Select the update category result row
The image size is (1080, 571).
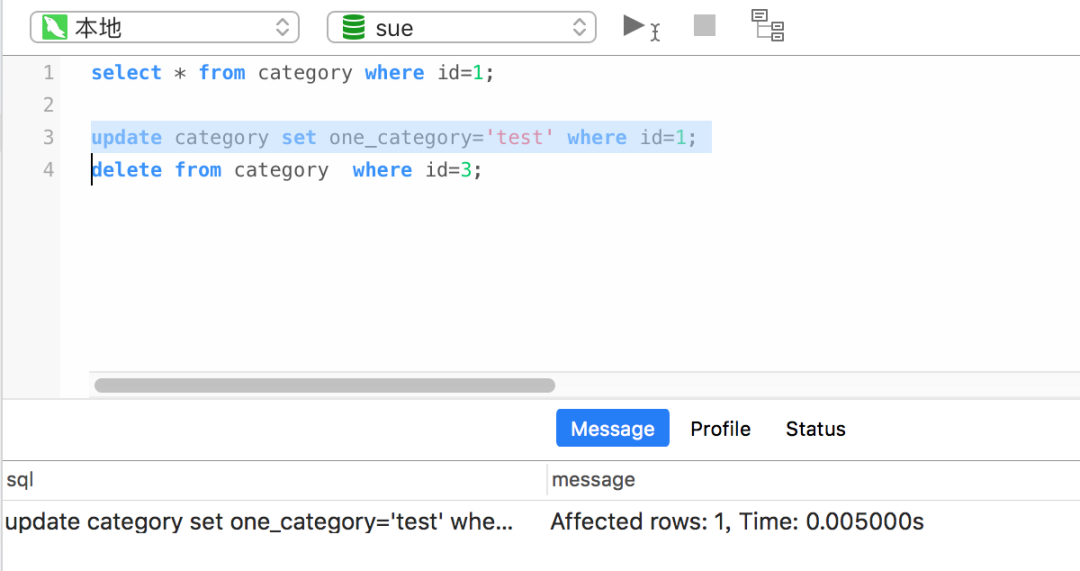tap(259, 522)
